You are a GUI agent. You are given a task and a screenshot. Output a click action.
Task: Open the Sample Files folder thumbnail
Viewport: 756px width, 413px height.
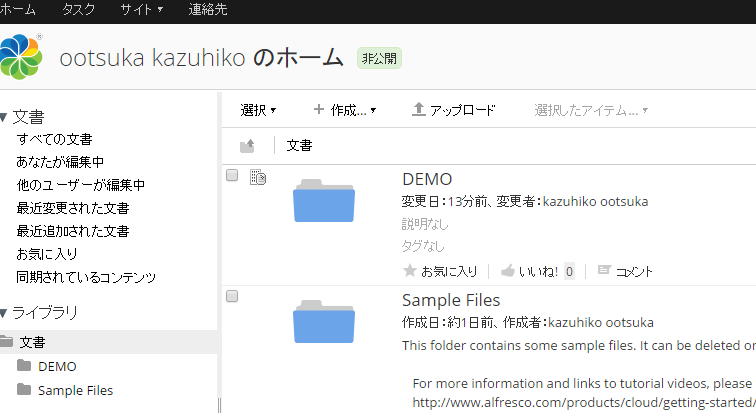pos(324,321)
